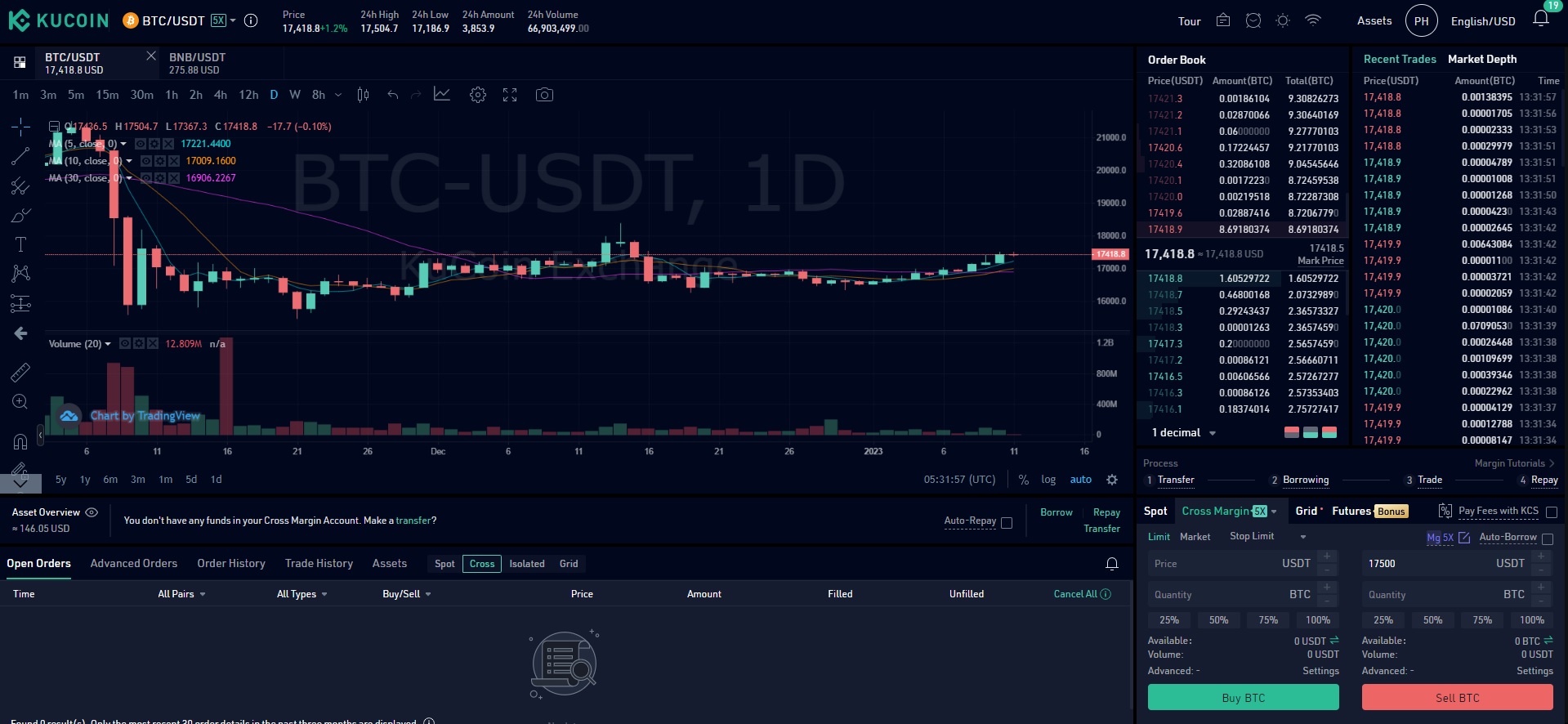Select the text annotation tool
This screenshot has height=724, width=1568.
tap(20, 244)
